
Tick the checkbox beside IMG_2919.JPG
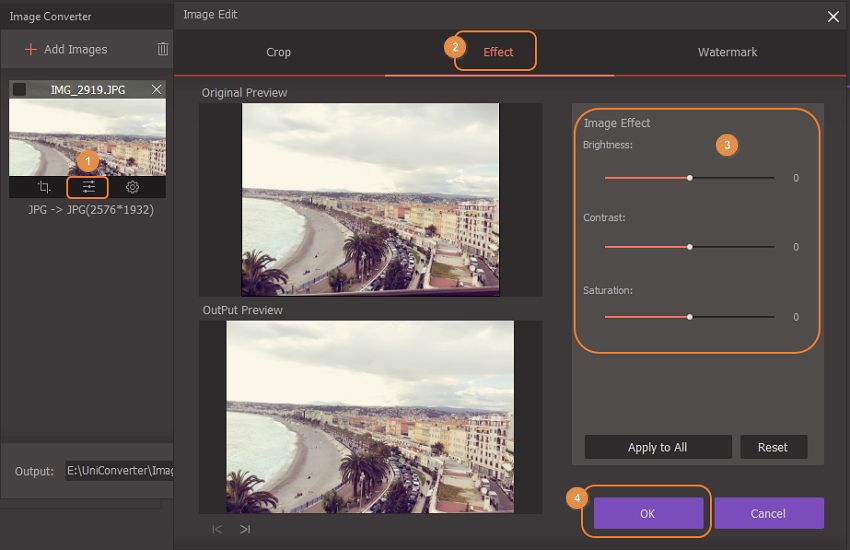[x=19, y=90]
